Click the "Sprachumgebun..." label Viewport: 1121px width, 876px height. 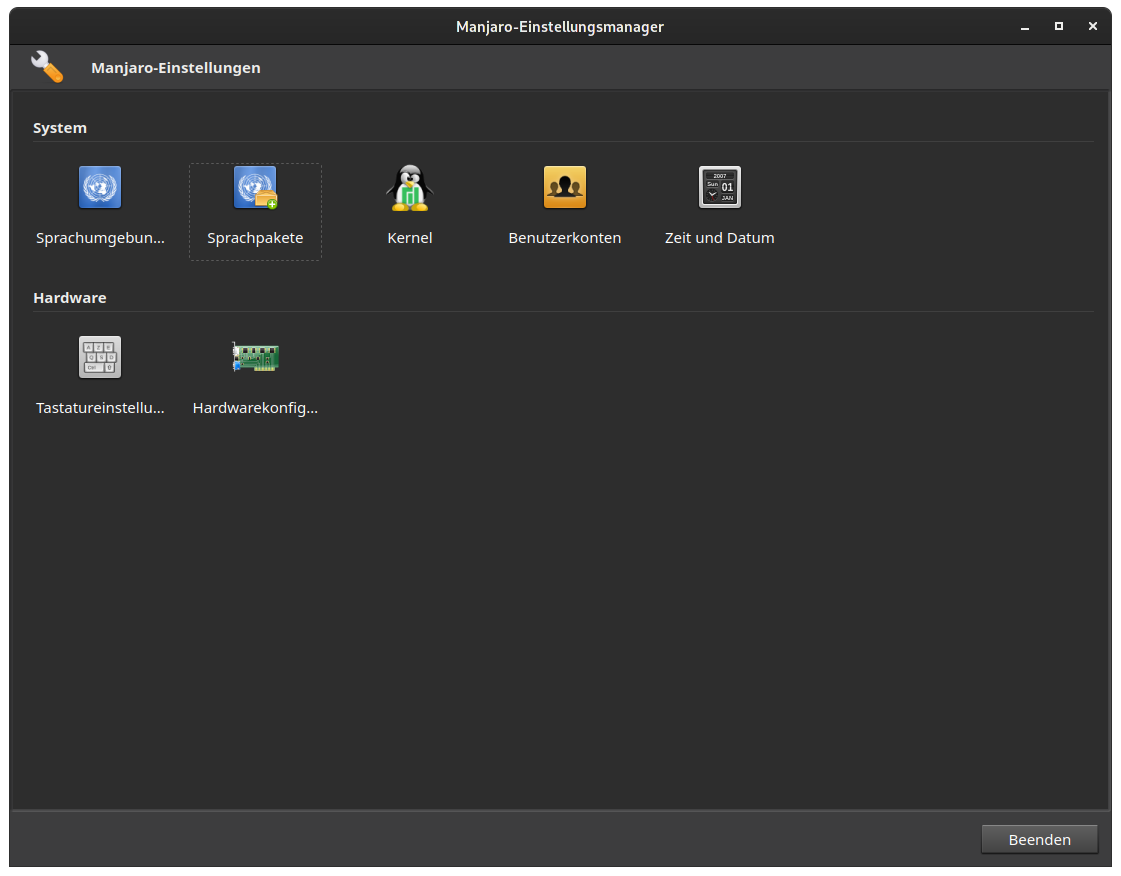[x=100, y=238]
